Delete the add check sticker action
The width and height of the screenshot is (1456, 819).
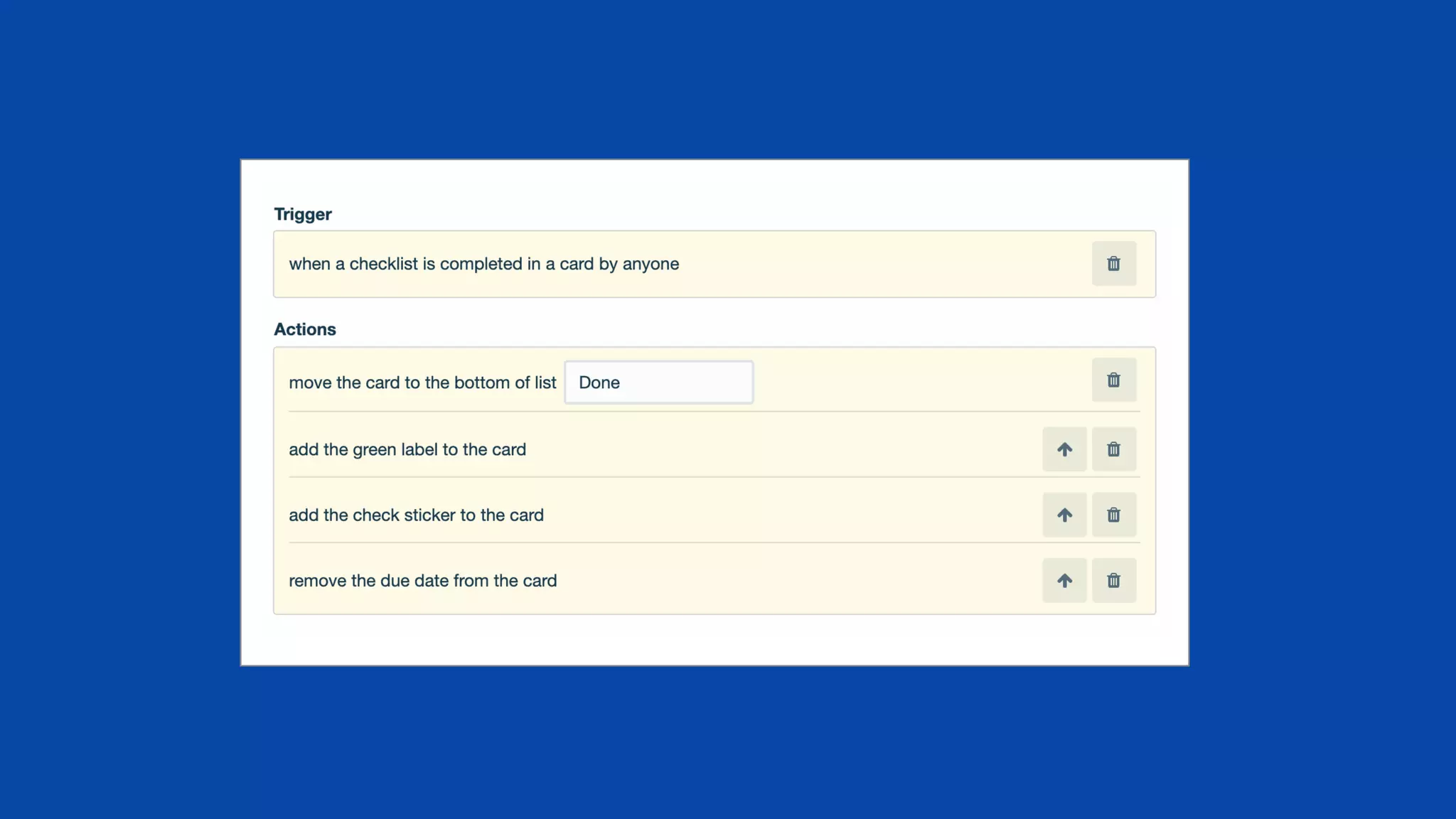1113,515
